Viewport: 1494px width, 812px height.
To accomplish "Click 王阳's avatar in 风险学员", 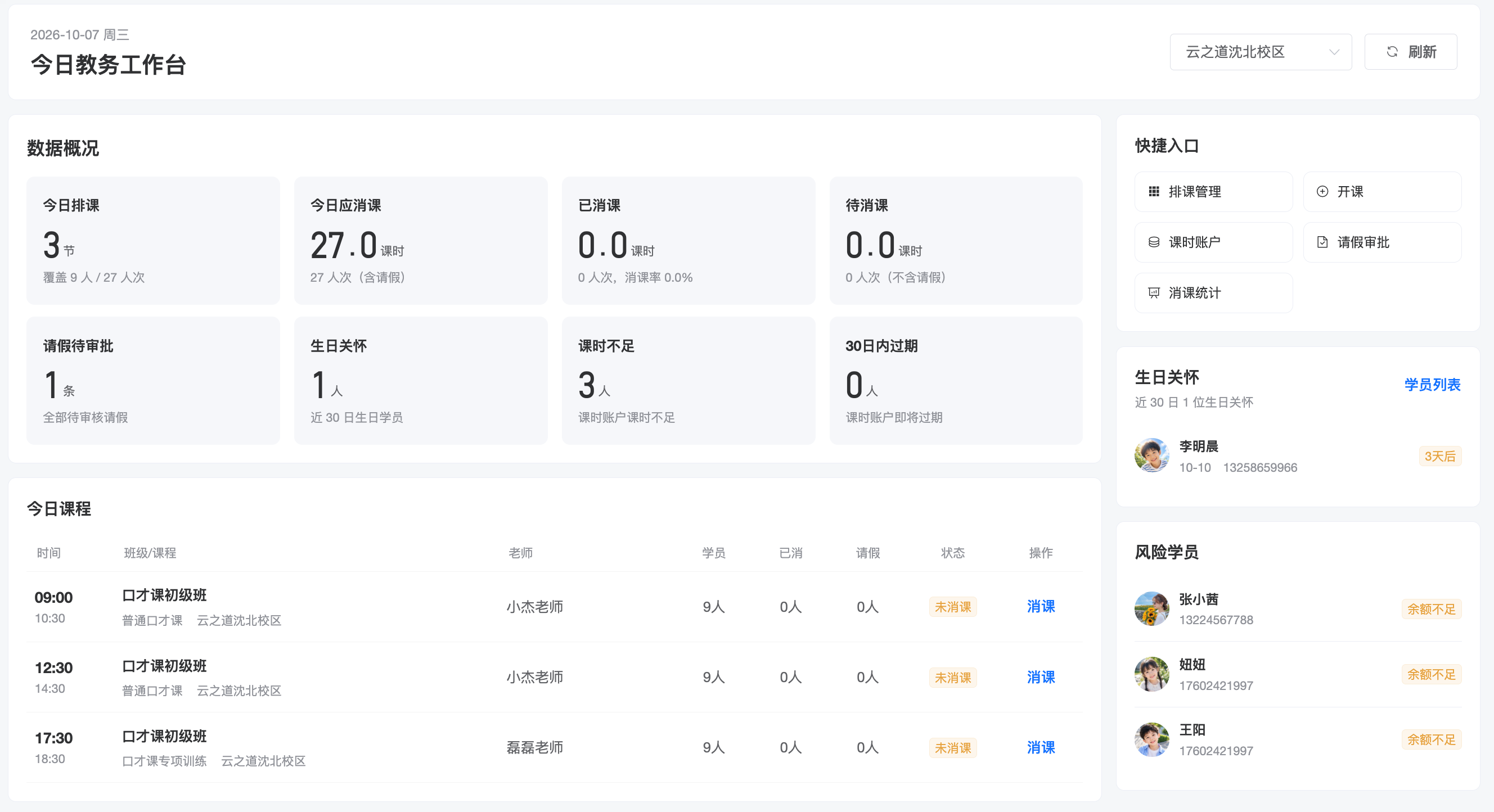I will (1152, 739).
